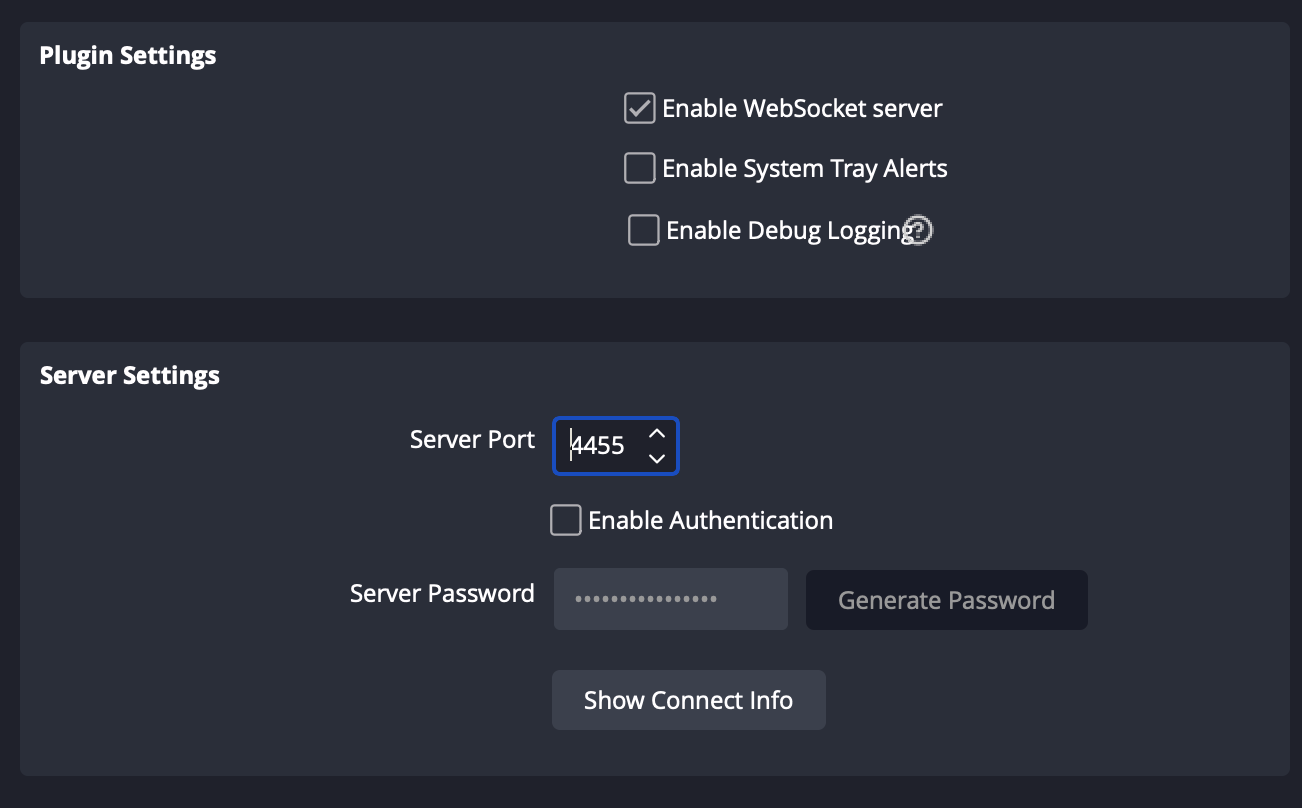The height and width of the screenshot is (808, 1302).
Task: Open the Show Connect Info dialog
Action: click(x=688, y=700)
